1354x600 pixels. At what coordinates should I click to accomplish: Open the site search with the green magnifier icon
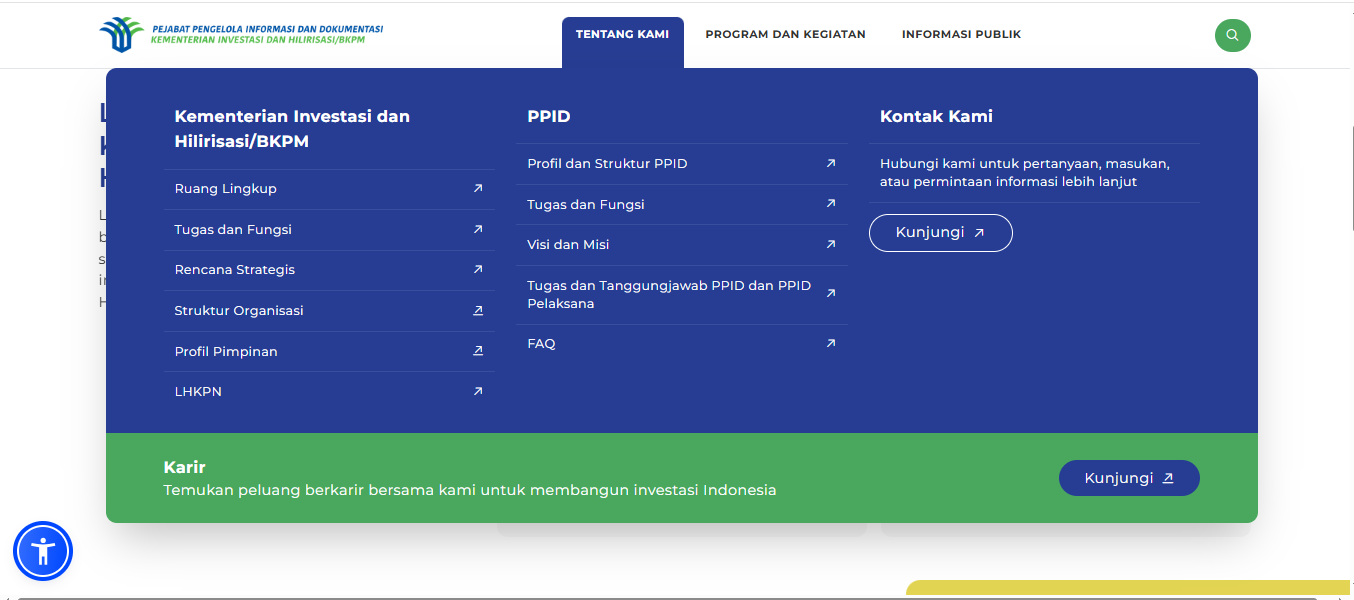(x=1232, y=35)
